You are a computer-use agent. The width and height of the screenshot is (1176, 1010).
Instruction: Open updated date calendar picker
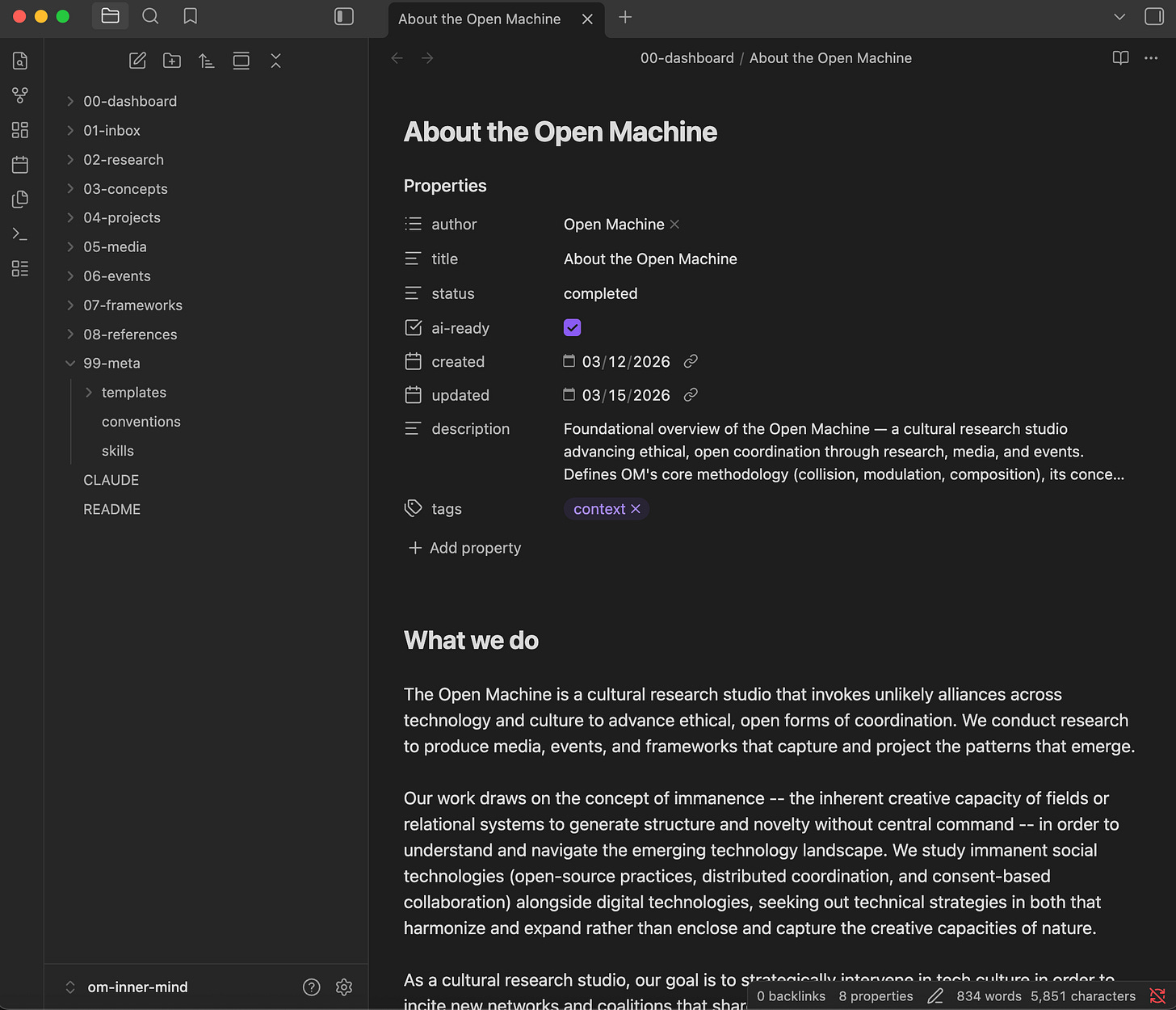pos(569,394)
